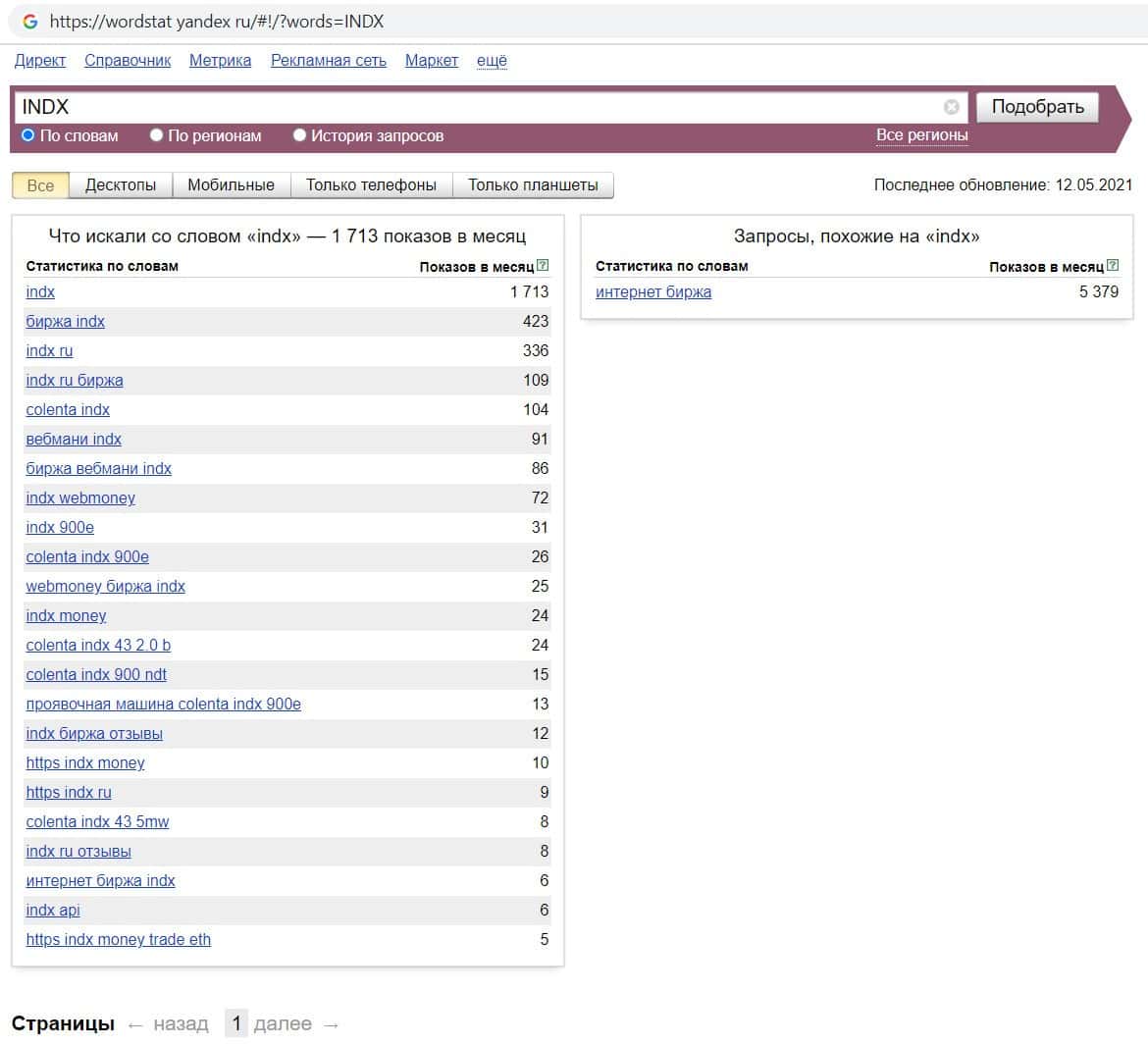Click help icon in similar queries header
Screen dimensions: 1148x1046
coord(1113,266)
